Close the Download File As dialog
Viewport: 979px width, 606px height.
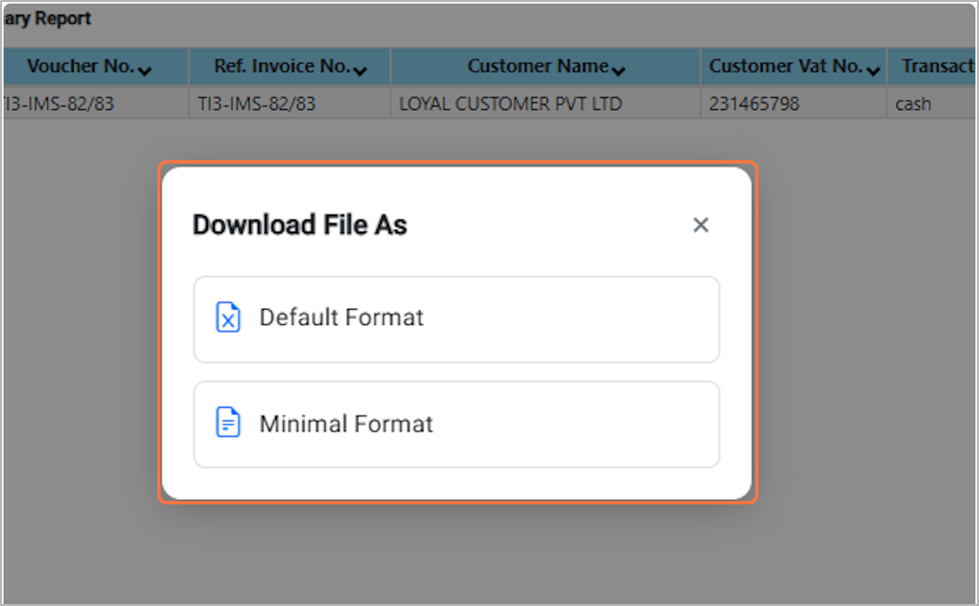(700, 225)
